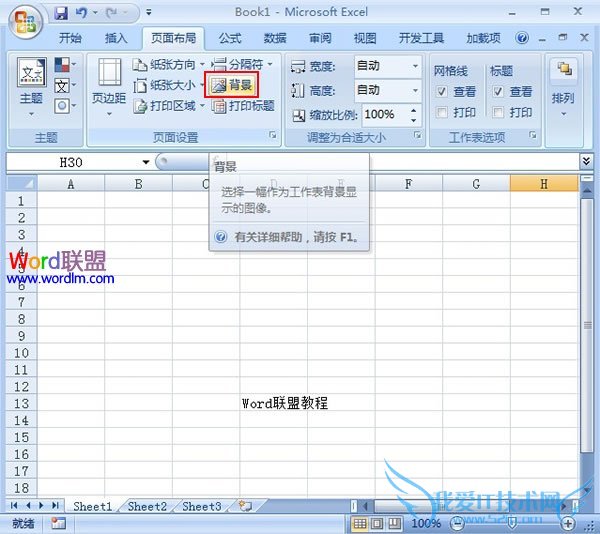Switch to the View (视图) tab
Screen dimensions: 600x534
coord(365,38)
